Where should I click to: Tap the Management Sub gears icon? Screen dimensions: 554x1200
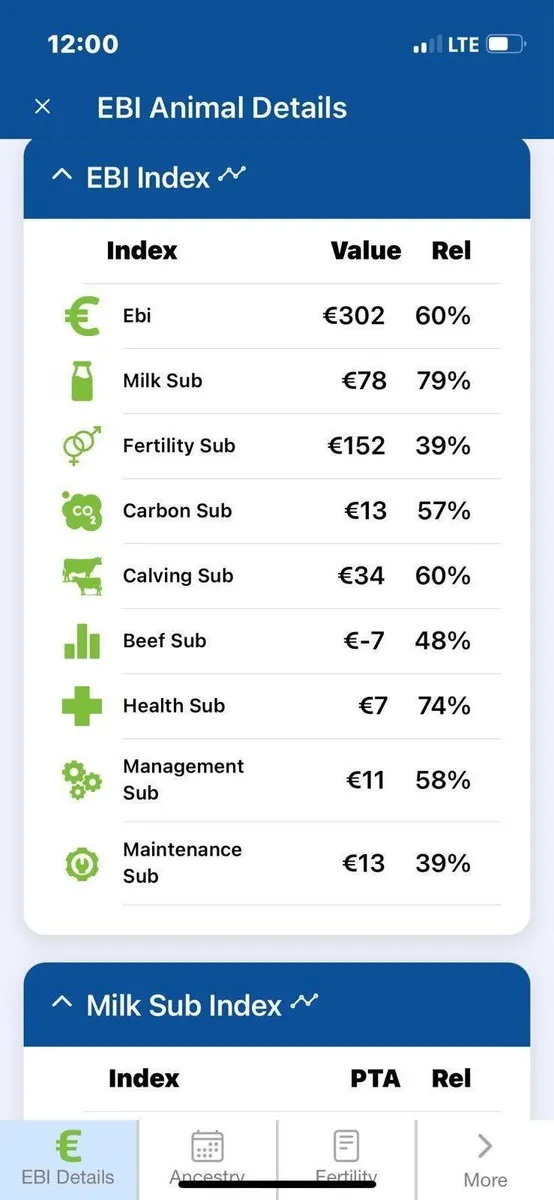point(81,780)
